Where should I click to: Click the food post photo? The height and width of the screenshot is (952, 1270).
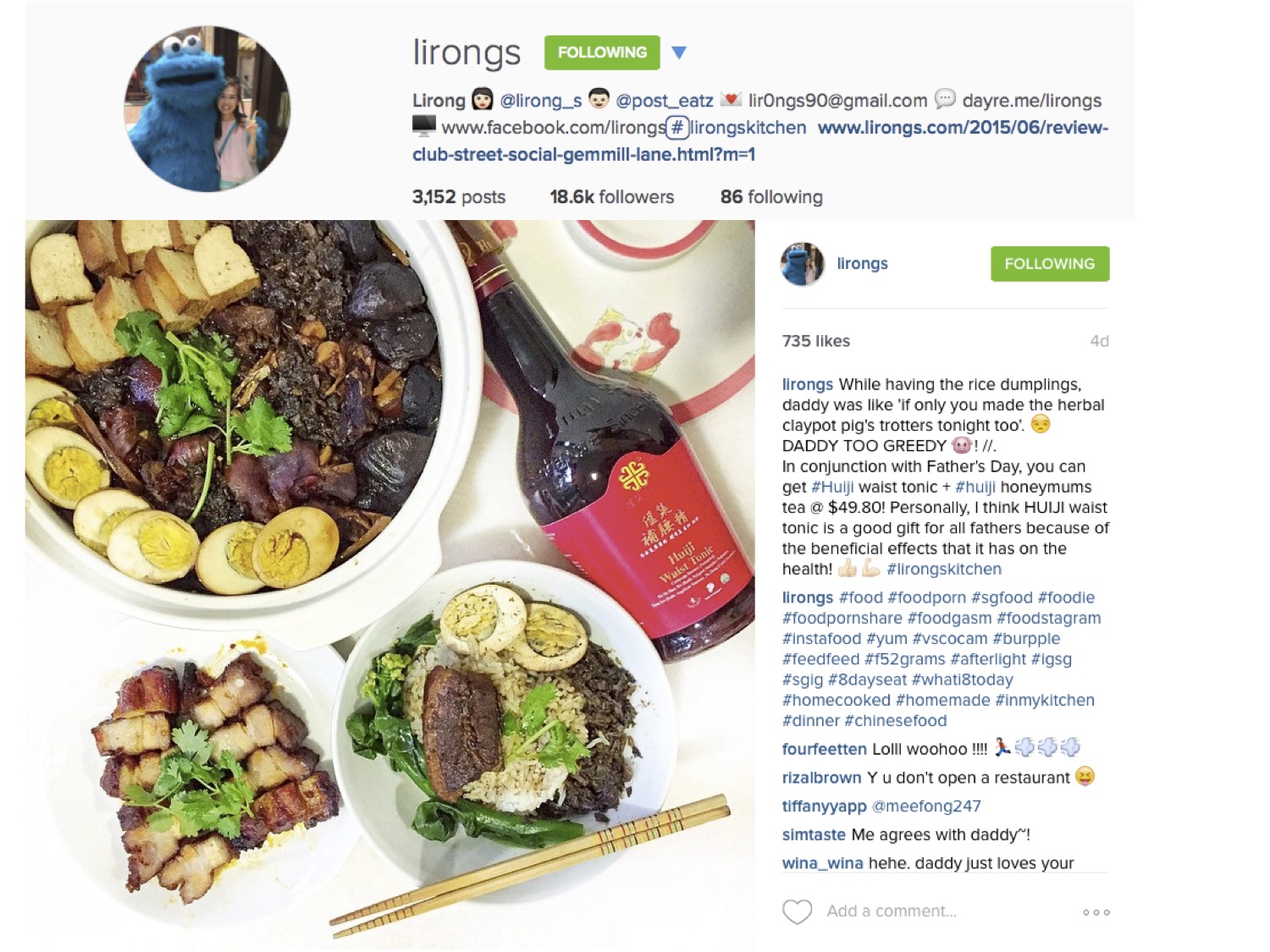pos(390,585)
